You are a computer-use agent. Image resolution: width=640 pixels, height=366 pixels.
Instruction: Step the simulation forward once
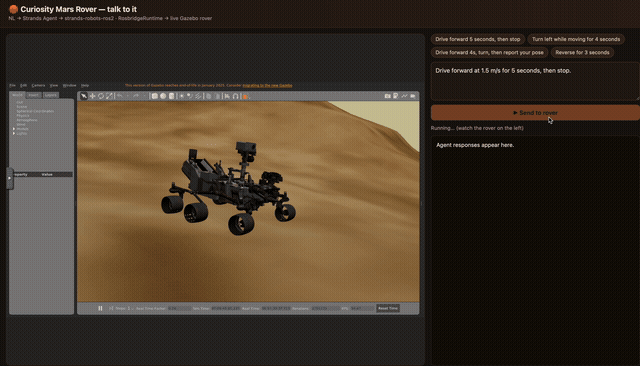[111, 308]
